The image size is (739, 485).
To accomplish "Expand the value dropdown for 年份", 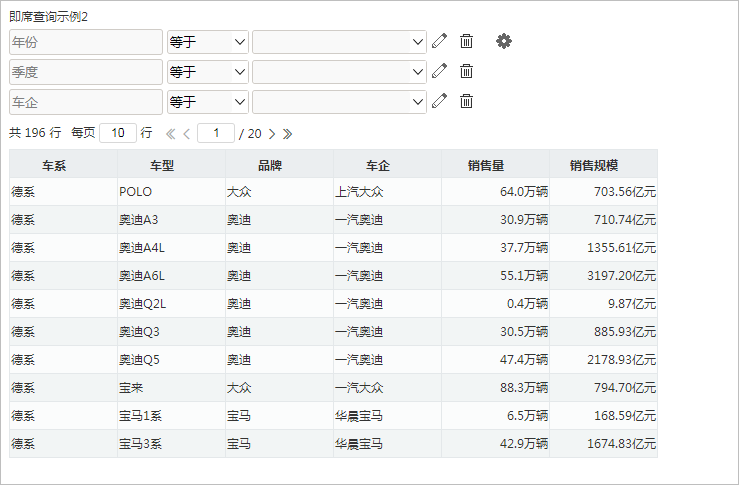I will [339, 42].
